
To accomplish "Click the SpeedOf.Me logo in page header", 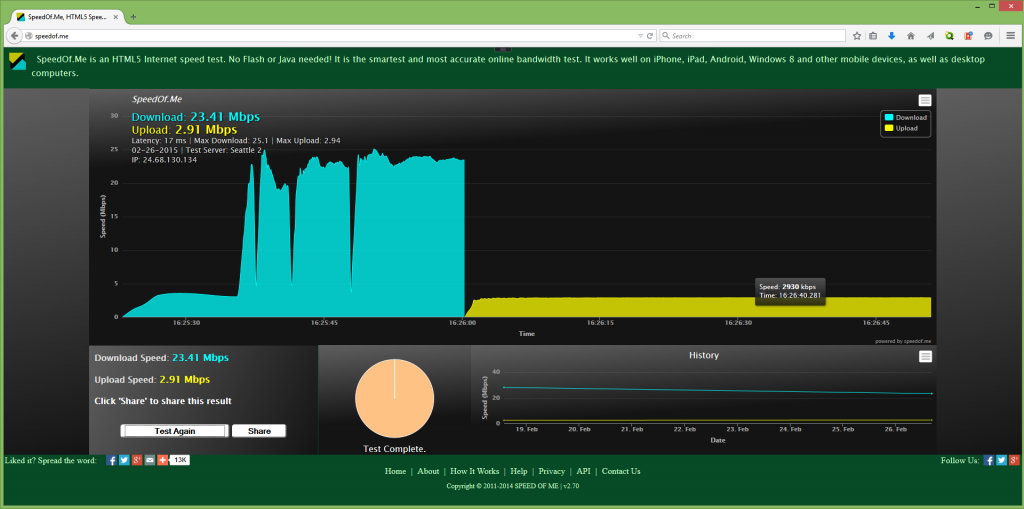I will [18, 61].
